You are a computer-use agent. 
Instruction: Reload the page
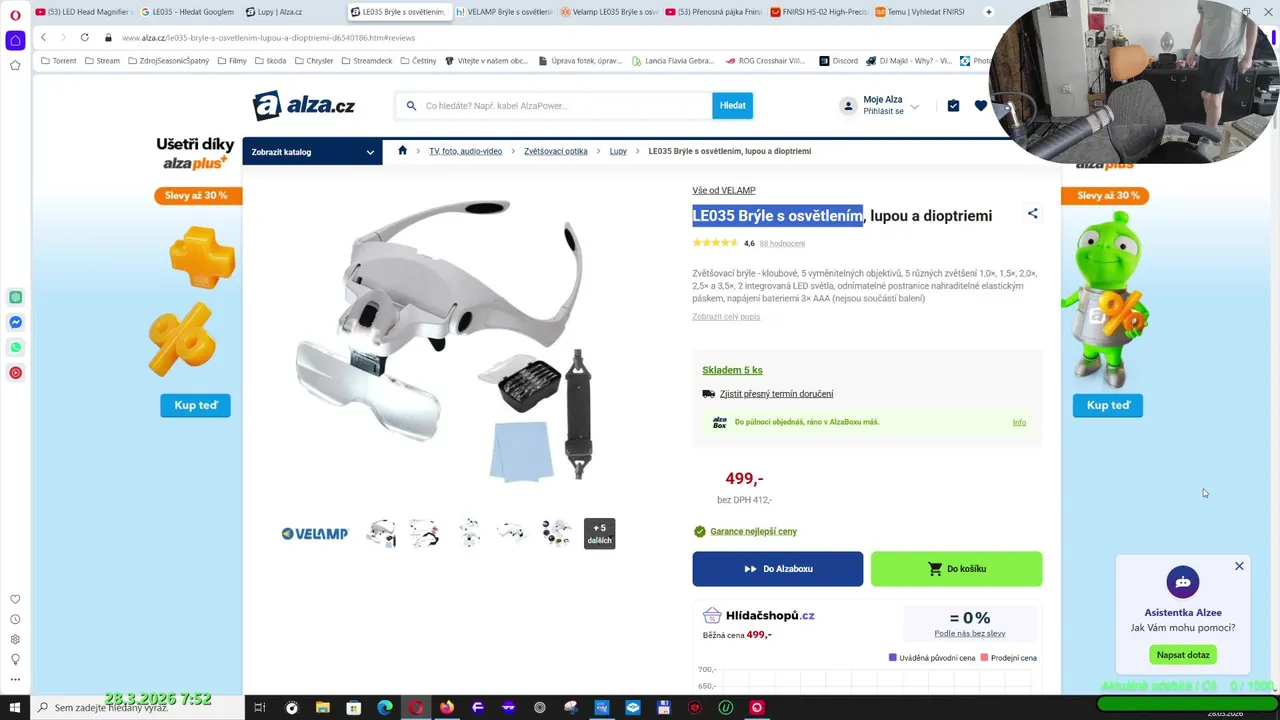84,37
